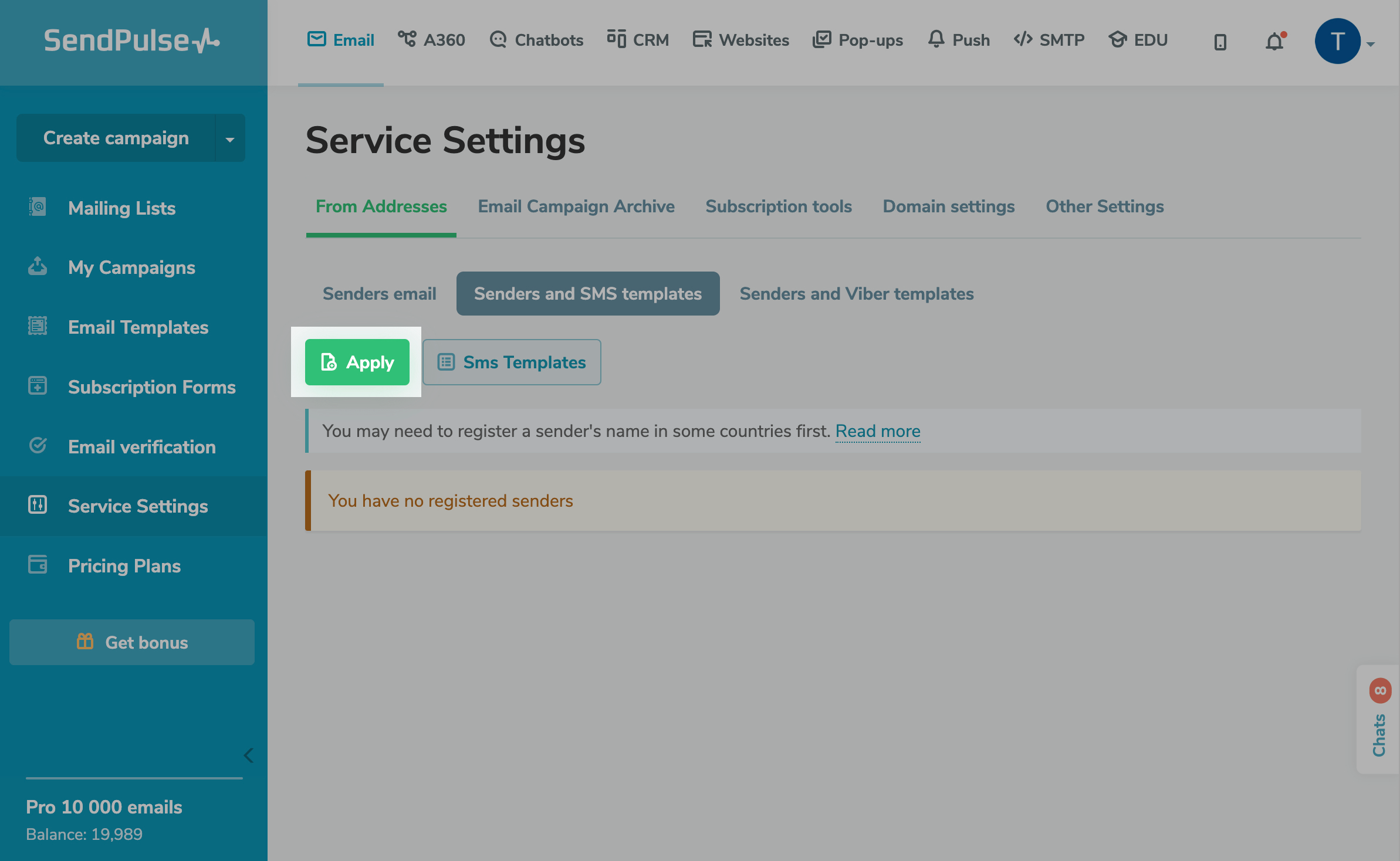The image size is (1400, 861).
Task: Click the Pro 10 000 emails plan text
Action: click(x=104, y=807)
